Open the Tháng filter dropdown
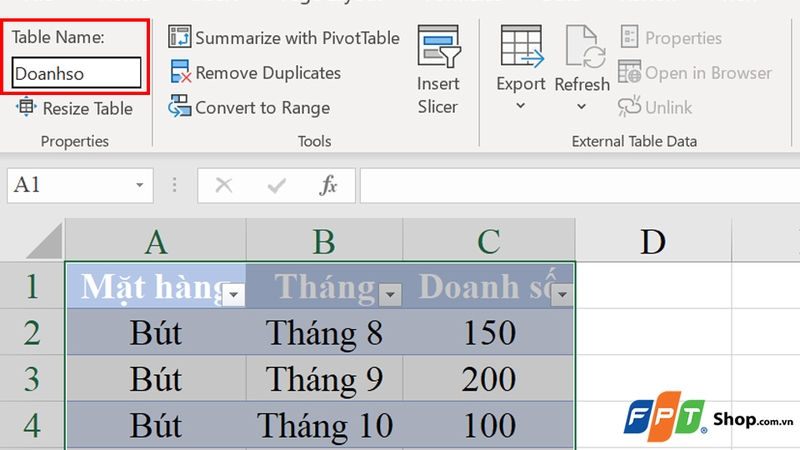 coord(390,294)
